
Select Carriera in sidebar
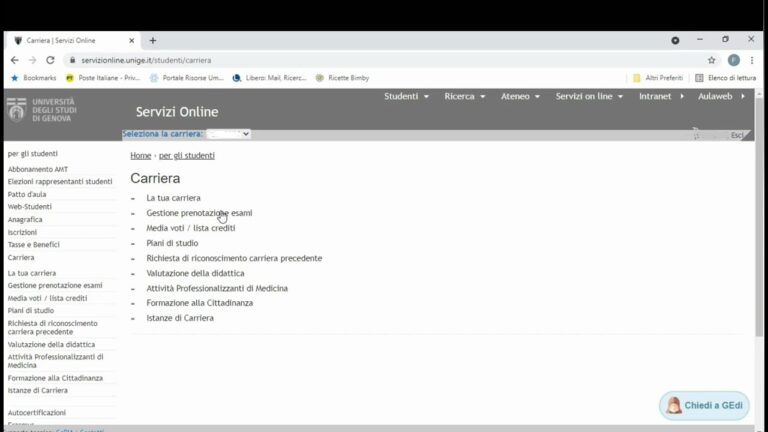21,257
